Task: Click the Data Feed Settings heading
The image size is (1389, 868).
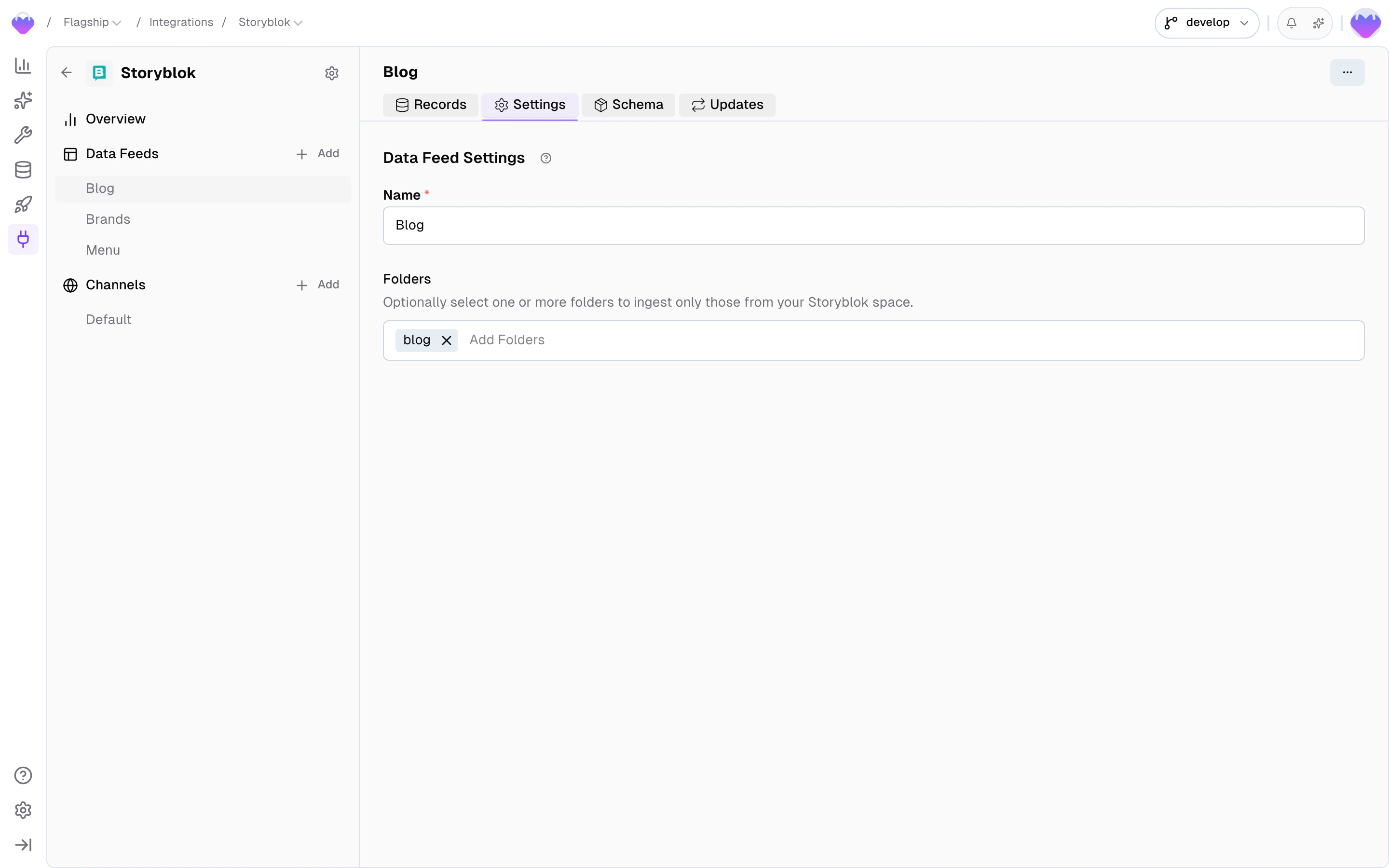Action: click(454, 158)
